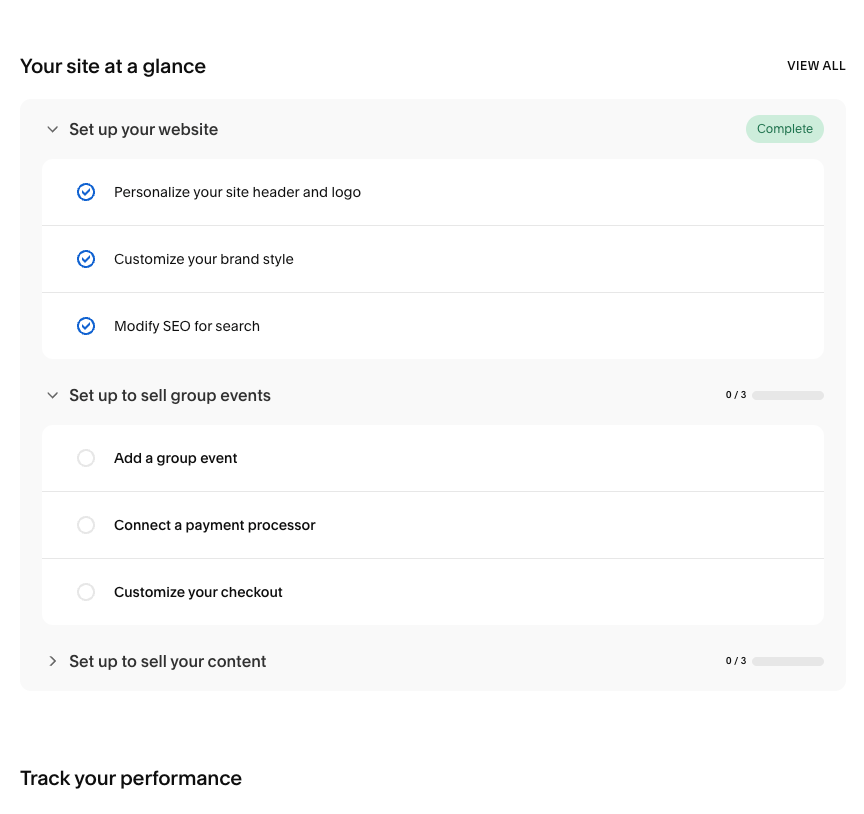Expand the Set up to sell your content chevron
Image resolution: width=864 pixels, height=814 pixels.
(53, 661)
